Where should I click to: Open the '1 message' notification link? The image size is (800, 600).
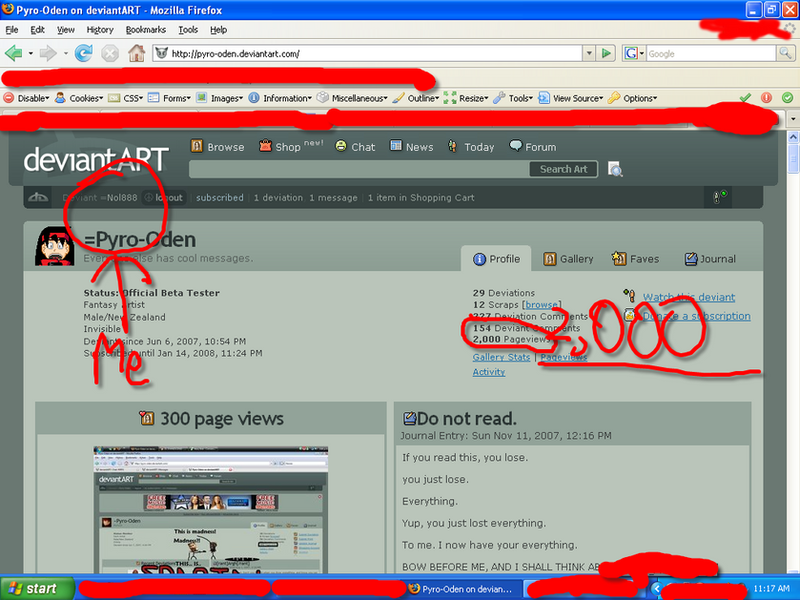(333, 197)
